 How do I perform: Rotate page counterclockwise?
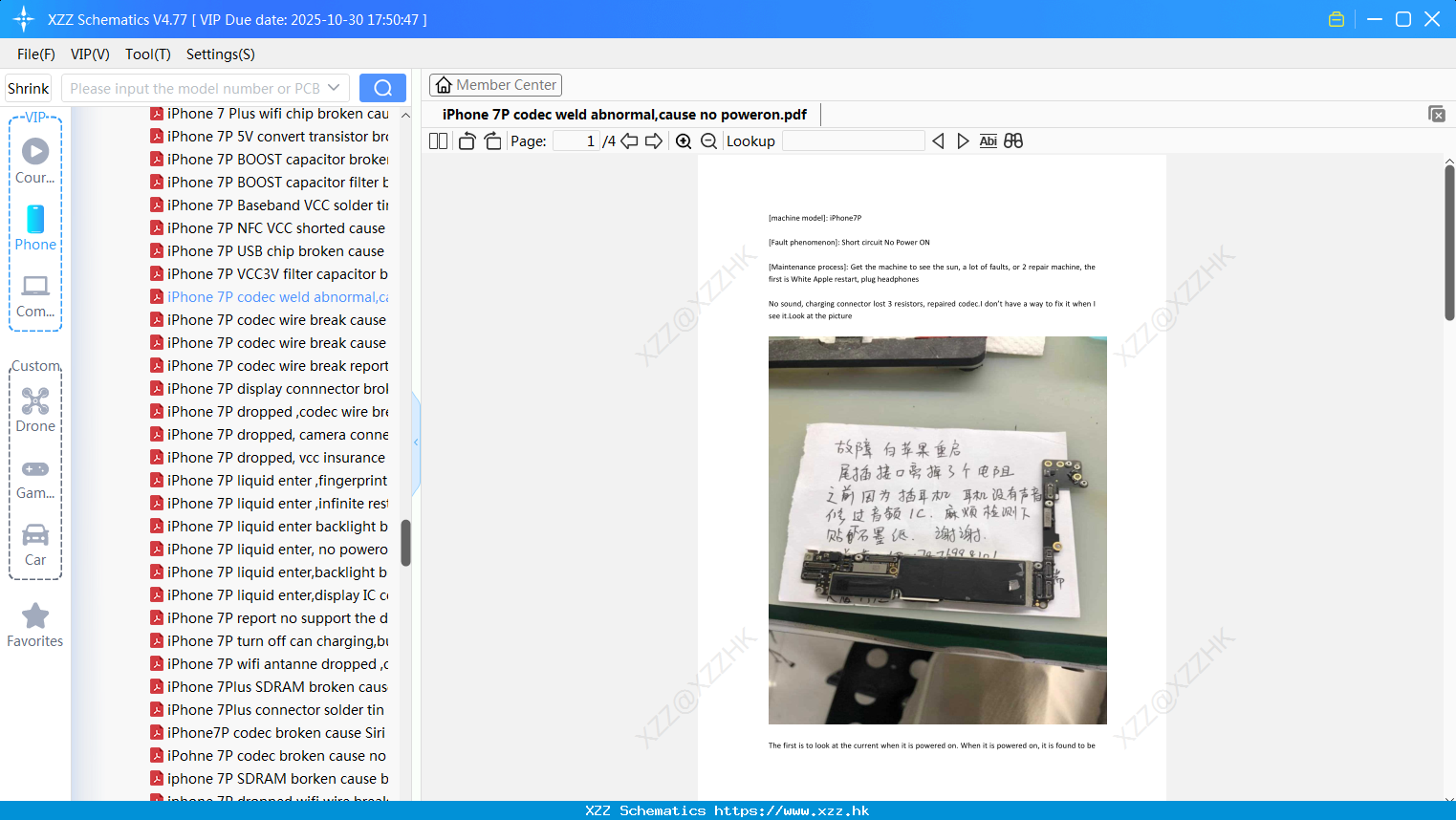(467, 141)
